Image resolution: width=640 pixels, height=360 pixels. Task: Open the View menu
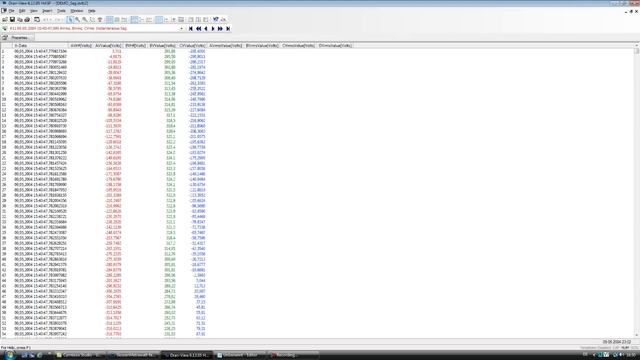(x=33, y=11)
